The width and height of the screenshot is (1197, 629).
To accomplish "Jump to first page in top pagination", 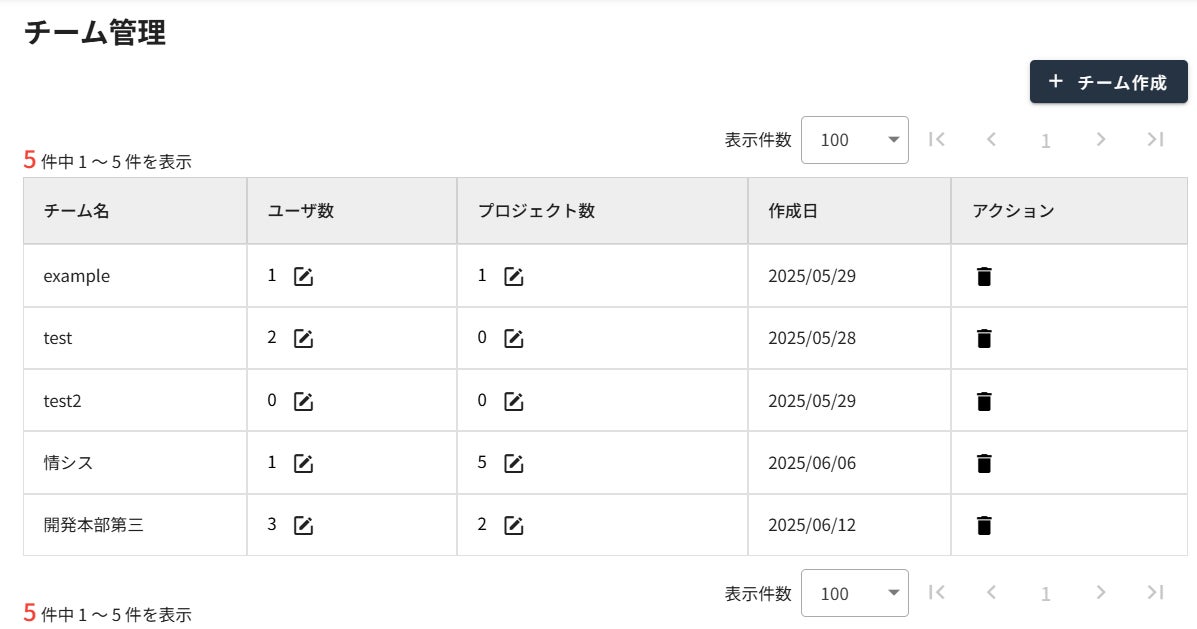I will click(937, 140).
